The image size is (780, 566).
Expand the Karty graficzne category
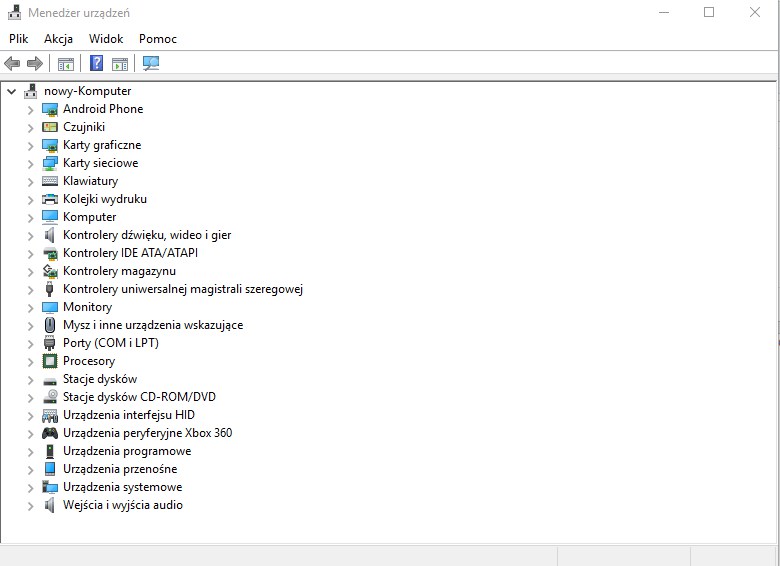(x=30, y=146)
